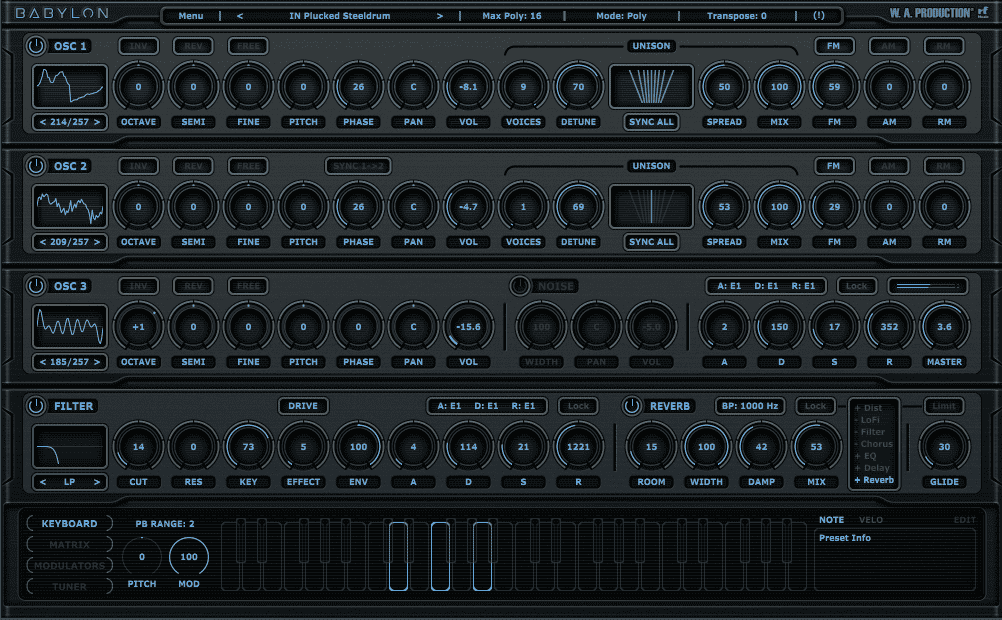This screenshot has width=1002, height=620.
Task: Click the EDIT button in preset info
Action: click(964, 520)
